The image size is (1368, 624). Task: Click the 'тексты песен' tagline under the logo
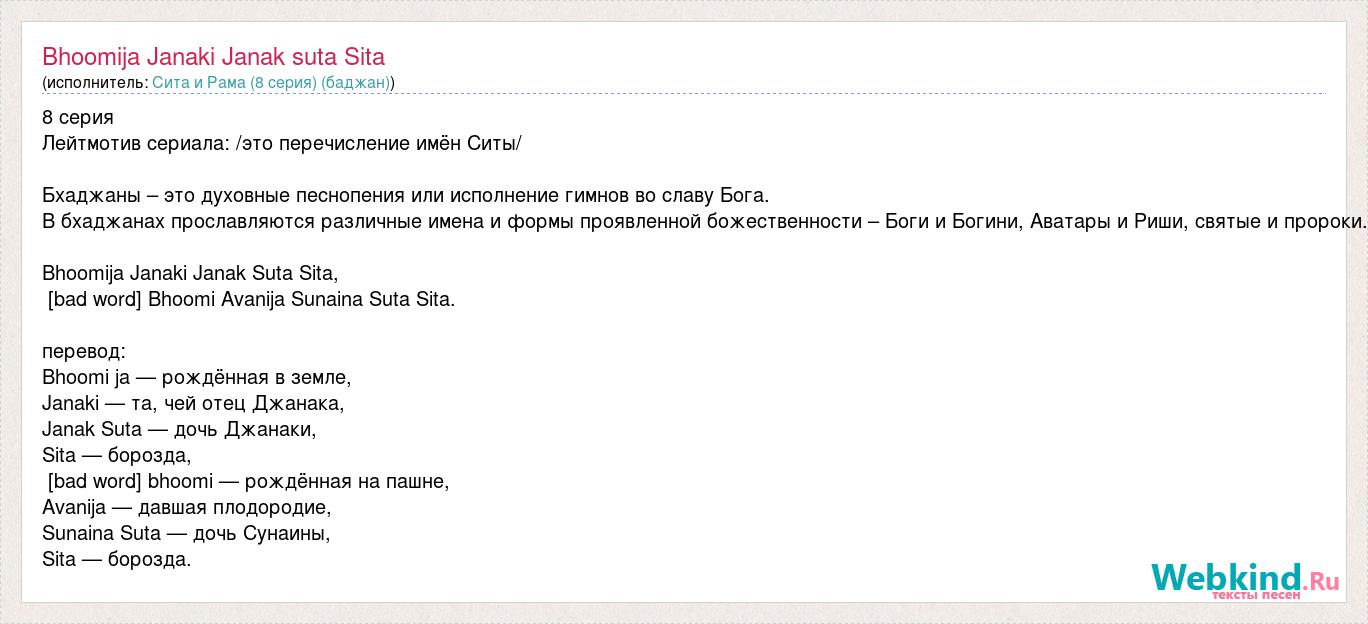click(1256, 595)
